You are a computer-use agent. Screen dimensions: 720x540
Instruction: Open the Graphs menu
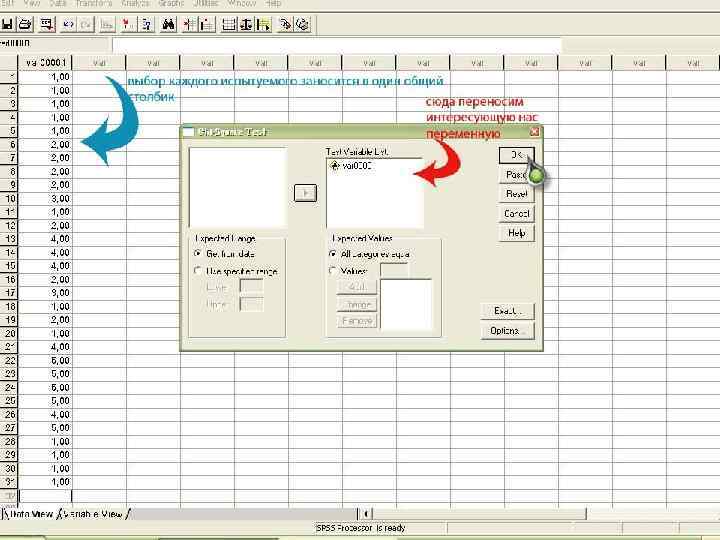pos(171,3)
